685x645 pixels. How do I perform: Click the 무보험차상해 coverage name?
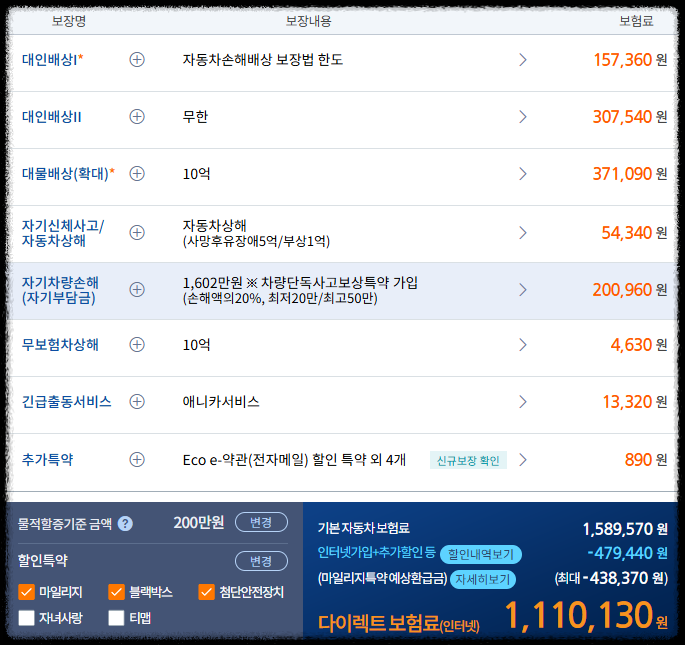pos(60,345)
